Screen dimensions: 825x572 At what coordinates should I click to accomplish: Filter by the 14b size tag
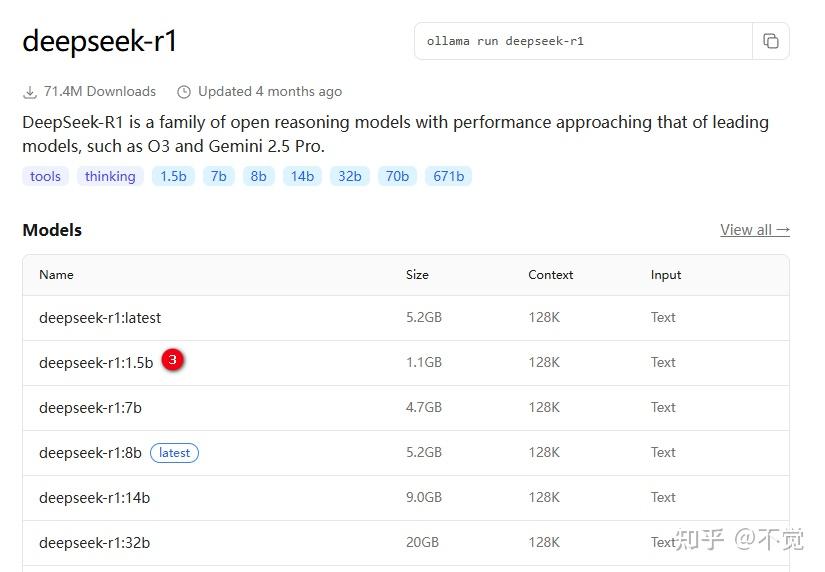pos(301,177)
